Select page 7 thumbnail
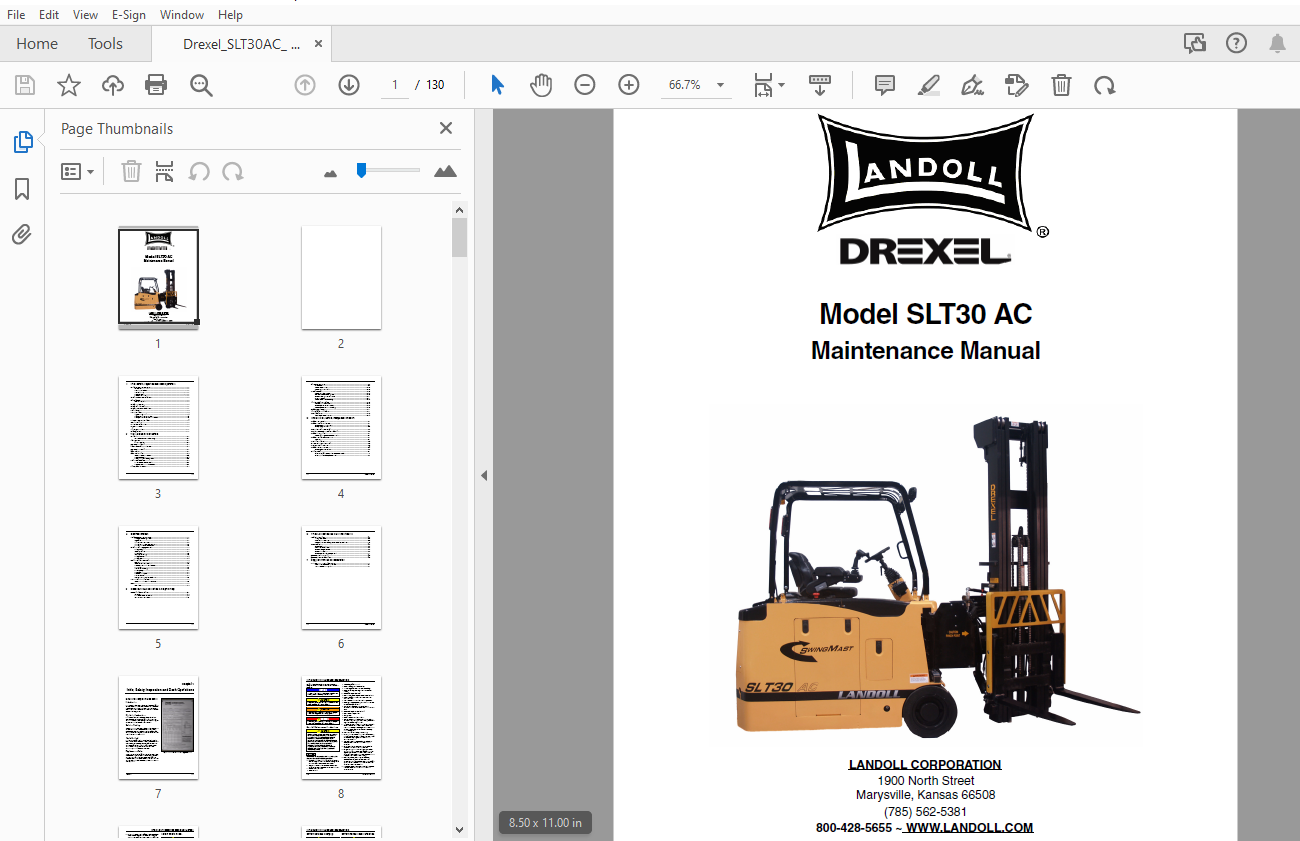The height and width of the screenshot is (841, 1300). 158,728
